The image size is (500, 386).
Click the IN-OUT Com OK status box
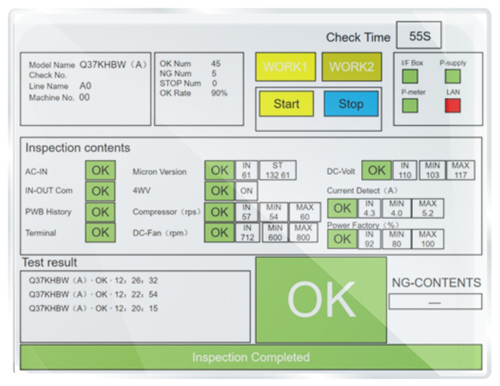tap(100, 191)
